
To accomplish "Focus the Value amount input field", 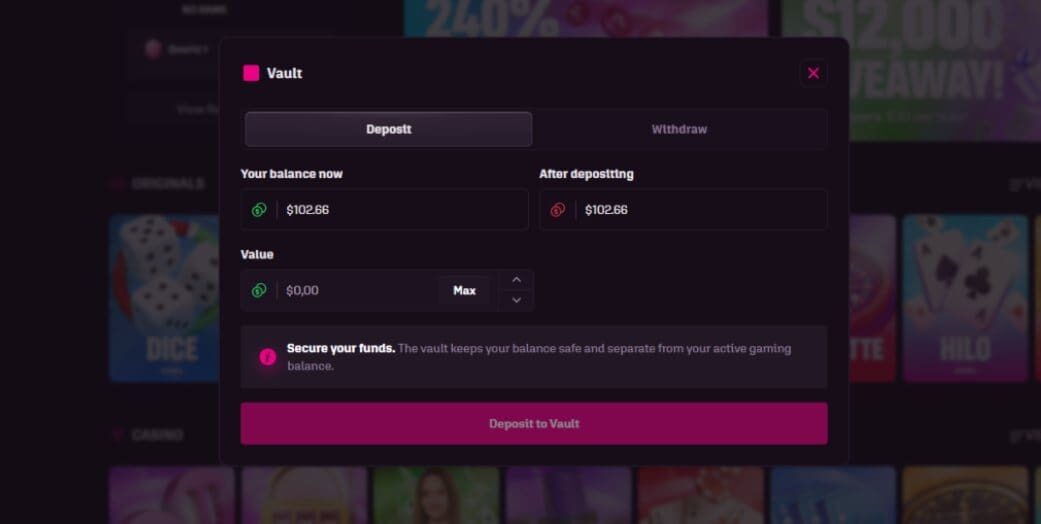I will (x=355, y=291).
